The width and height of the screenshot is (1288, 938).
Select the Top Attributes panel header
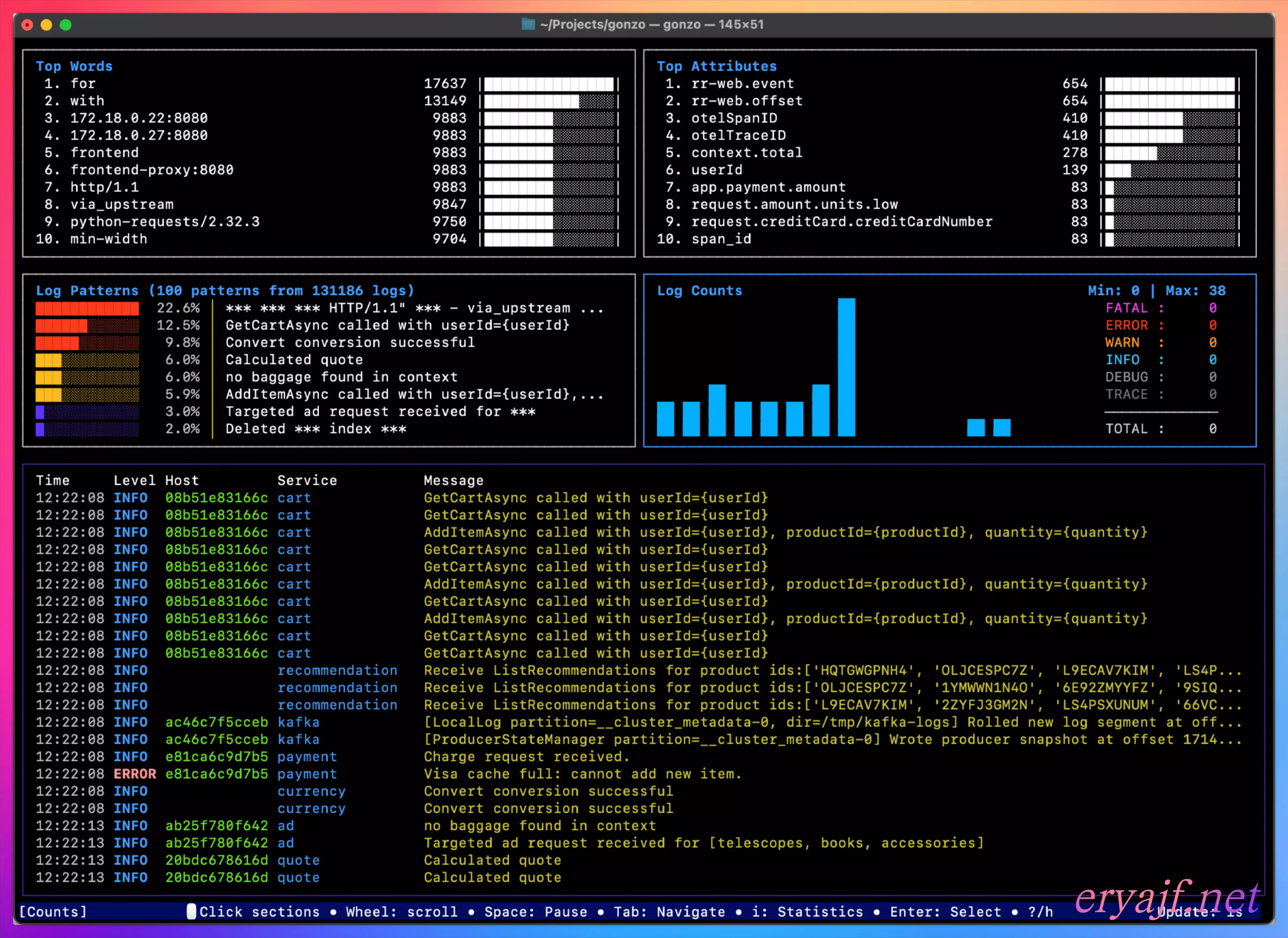[716, 66]
